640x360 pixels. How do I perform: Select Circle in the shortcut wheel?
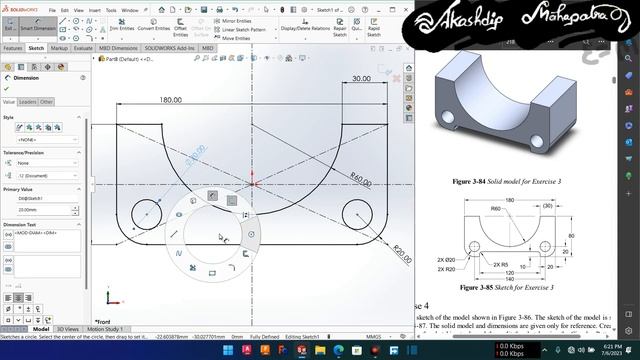tap(251, 234)
